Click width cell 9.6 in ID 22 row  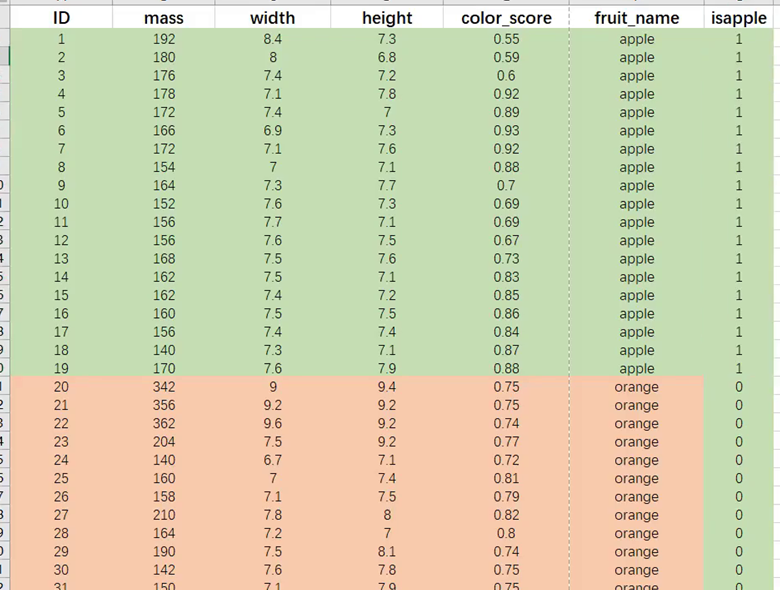(x=273, y=423)
